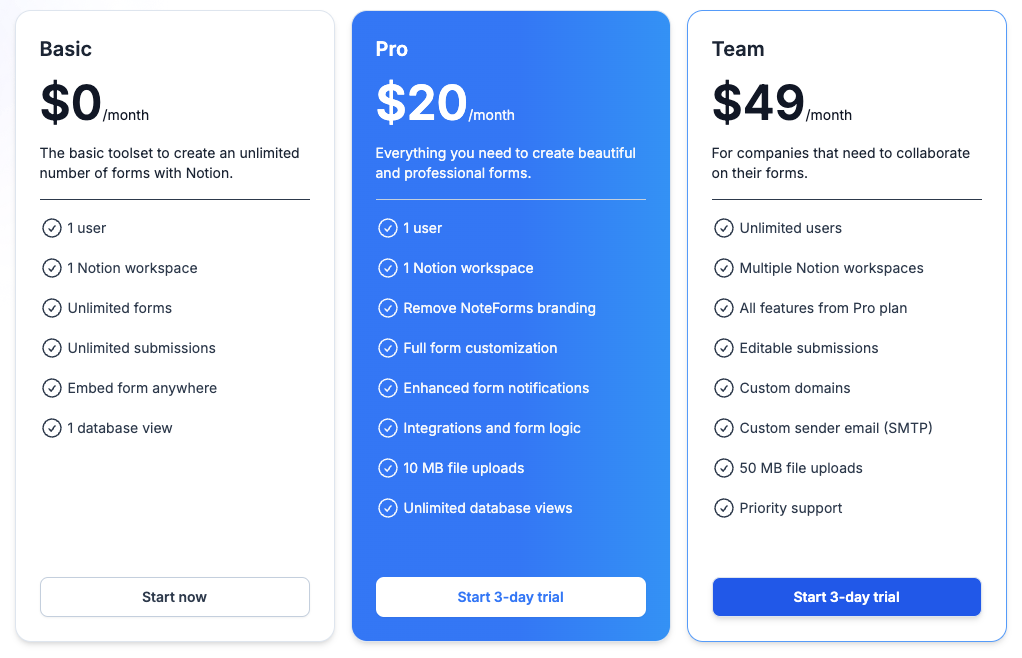
Task: Click the checkmark beside Enhanced form notifications
Action: click(x=388, y=388)
